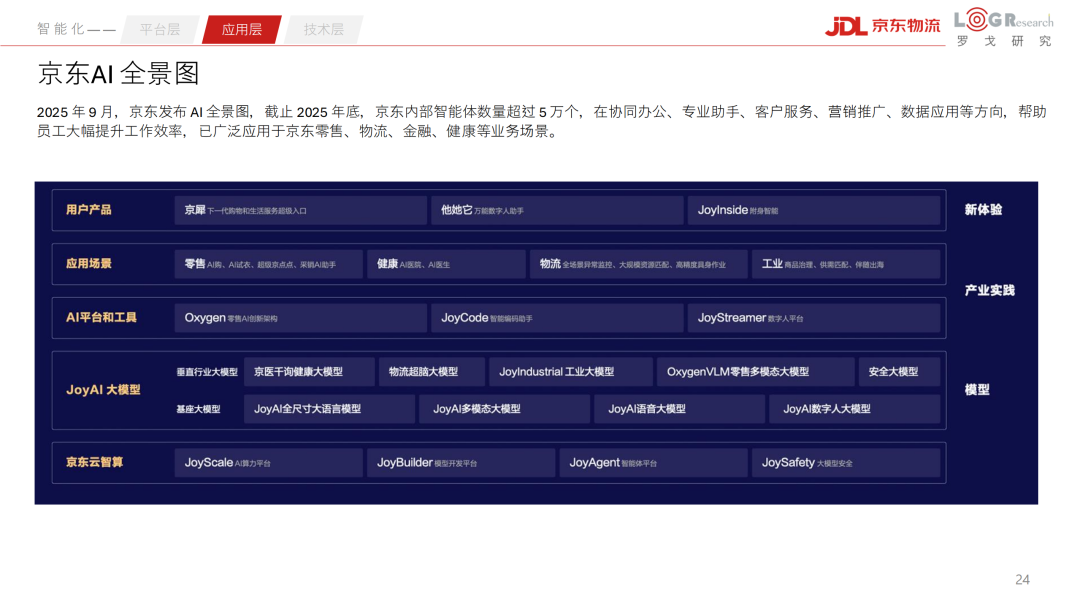Select the 平台层 tab

coord(160,29)
